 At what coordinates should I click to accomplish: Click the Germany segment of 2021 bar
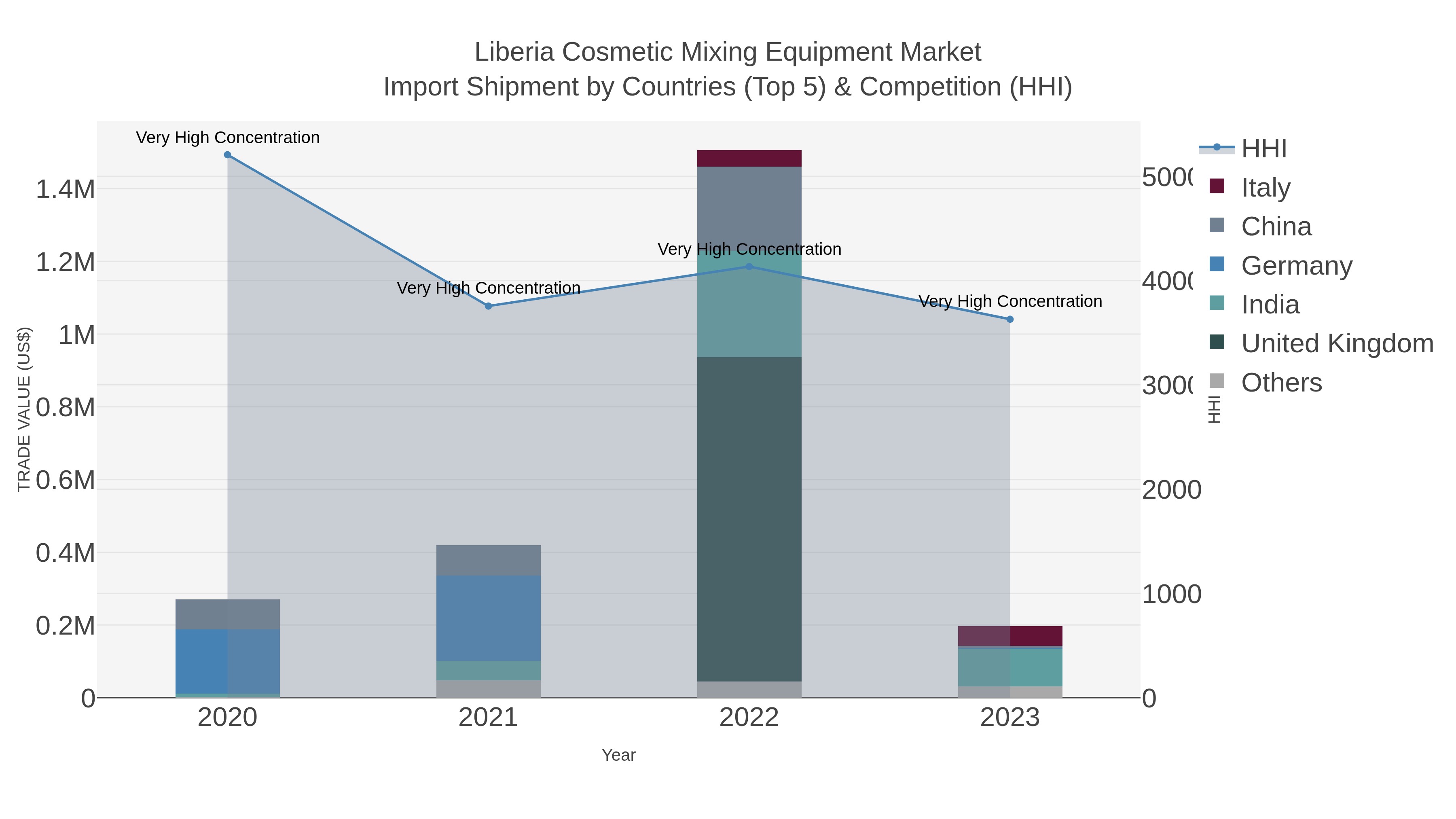(488, 618)
